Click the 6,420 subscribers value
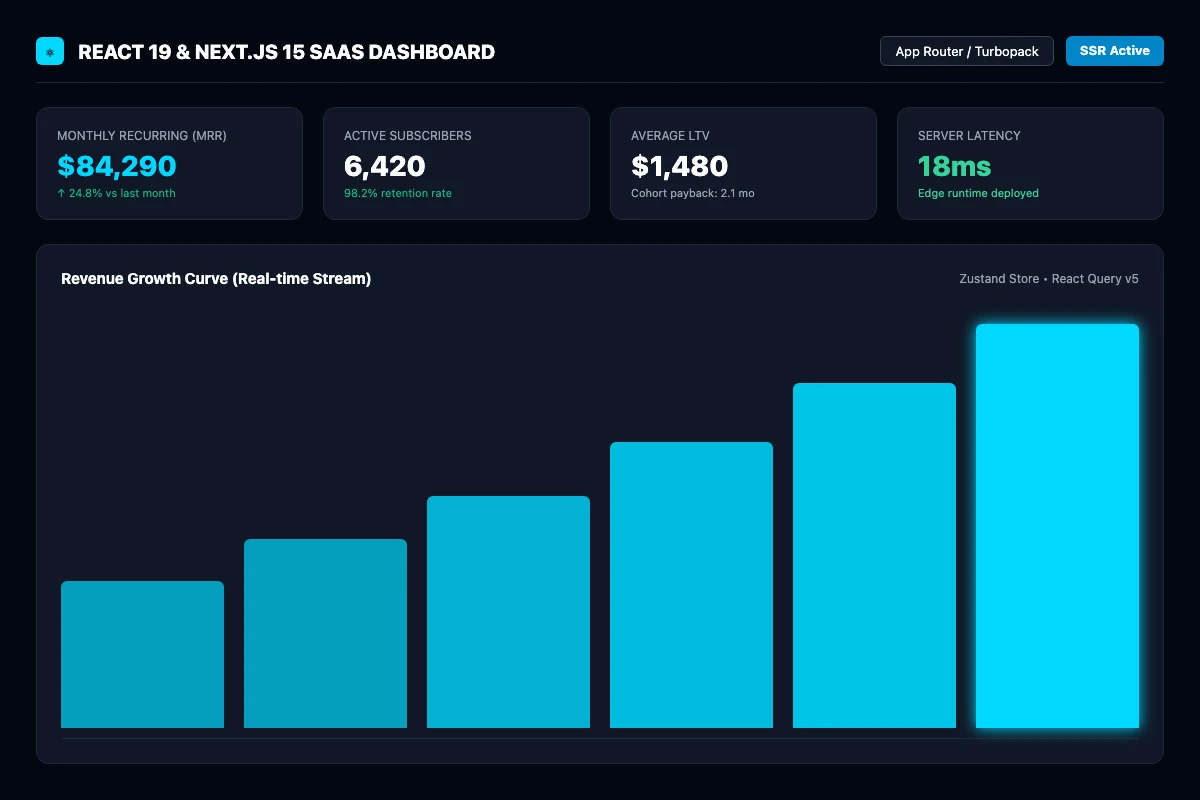Screen dimensions: 1200x800 tap(385, 166)
